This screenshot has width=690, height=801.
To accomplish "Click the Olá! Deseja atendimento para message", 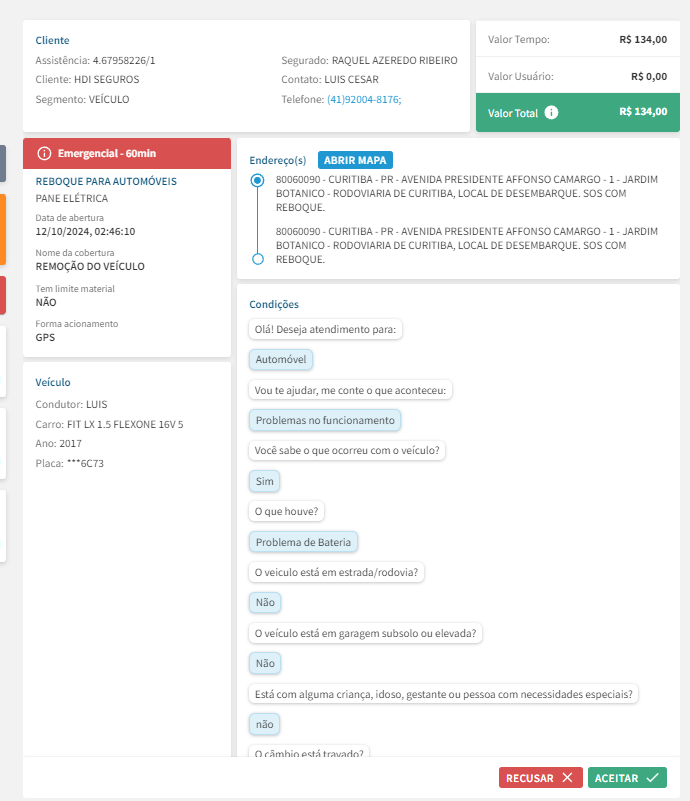I will [x=325, y=330].
